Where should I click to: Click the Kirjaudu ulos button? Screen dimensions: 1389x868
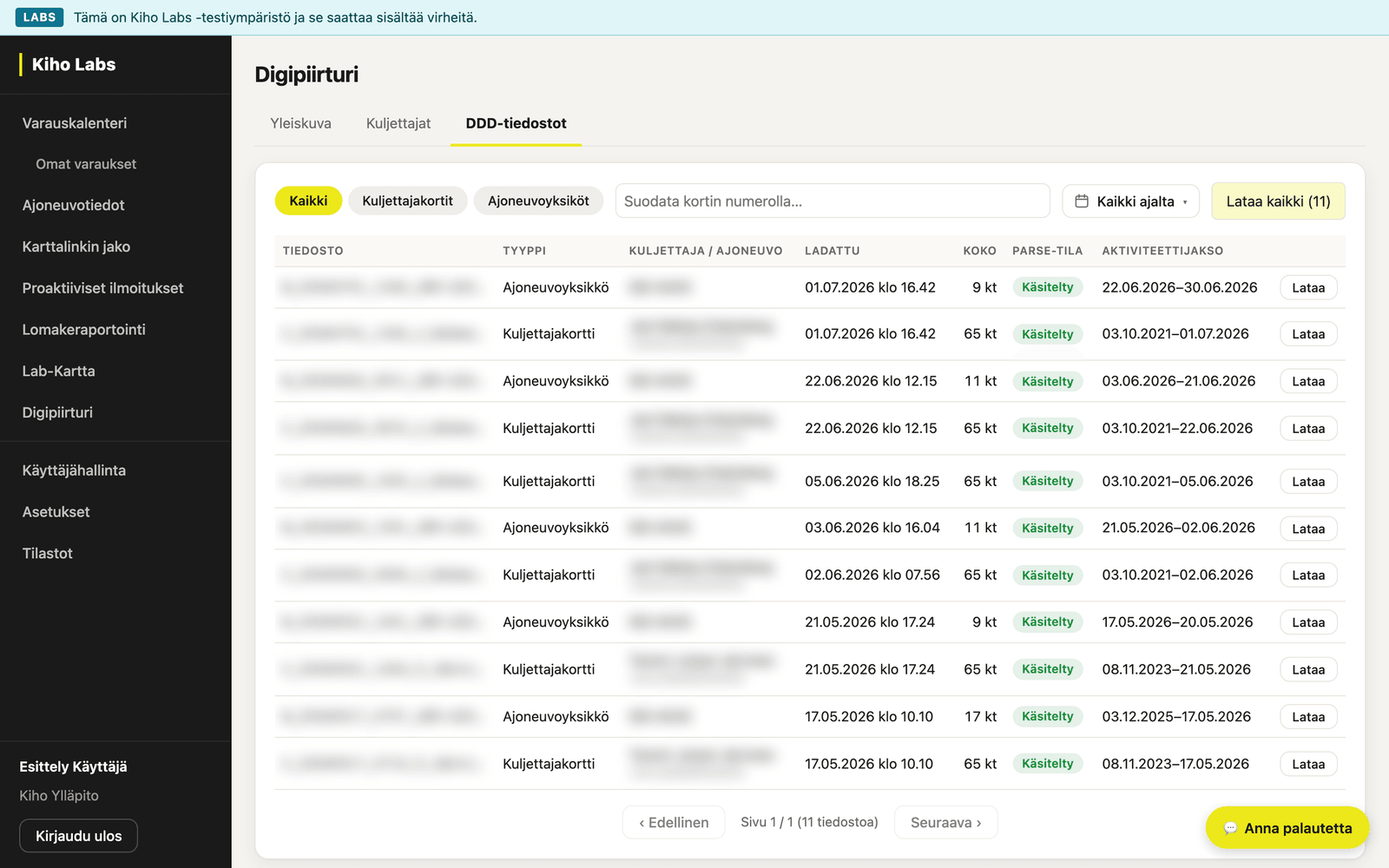(79, 836)
